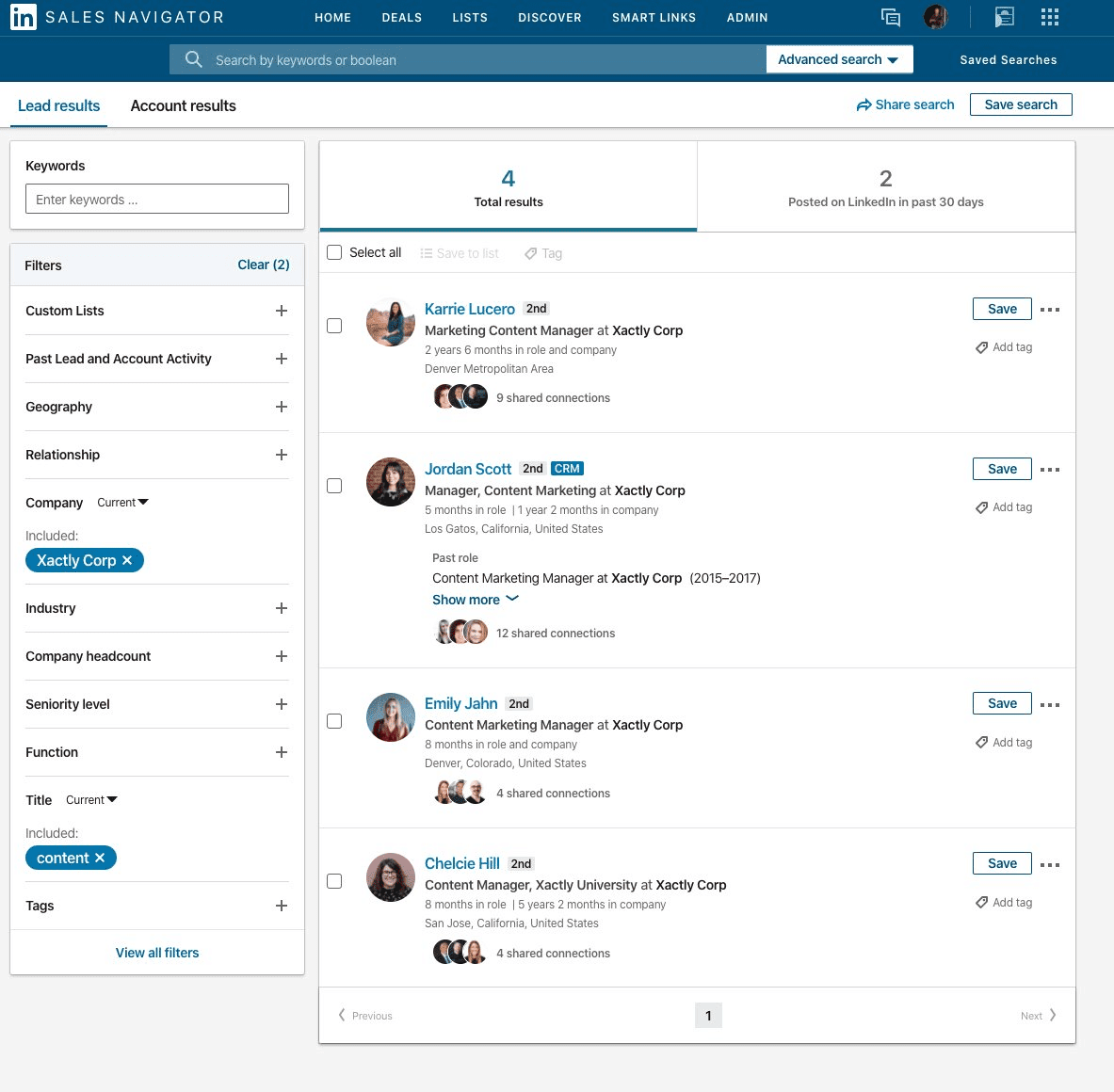Save lead Jordan Scott
1114x1092 pixels.
[1002, 469]
